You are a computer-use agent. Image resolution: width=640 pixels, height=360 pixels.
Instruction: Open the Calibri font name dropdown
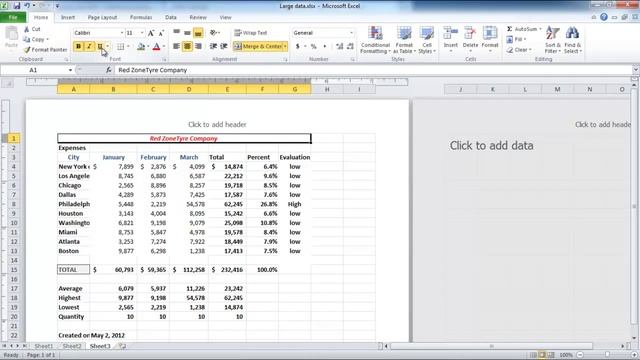[122, 33]
